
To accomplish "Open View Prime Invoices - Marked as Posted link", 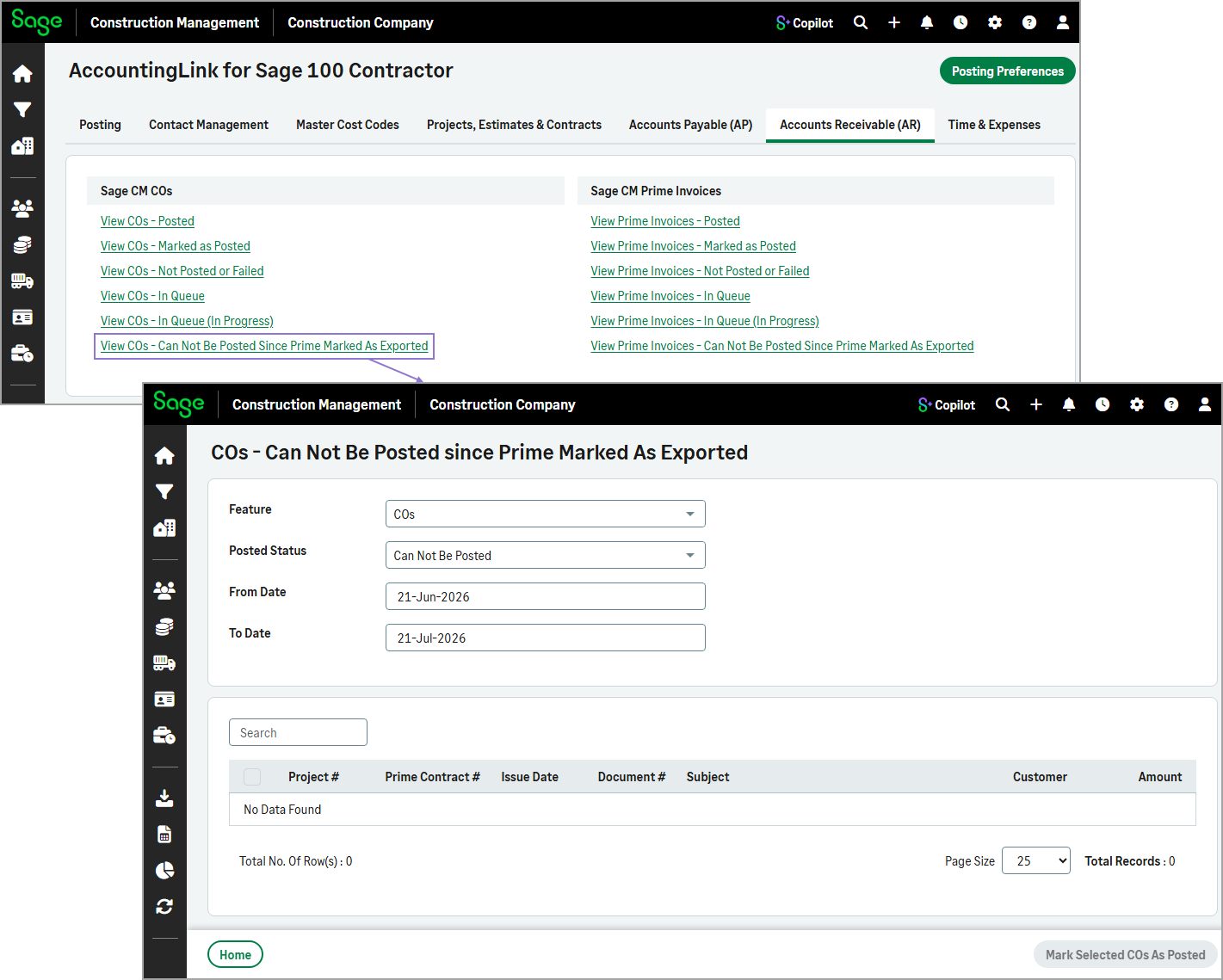I will [693, 246].
